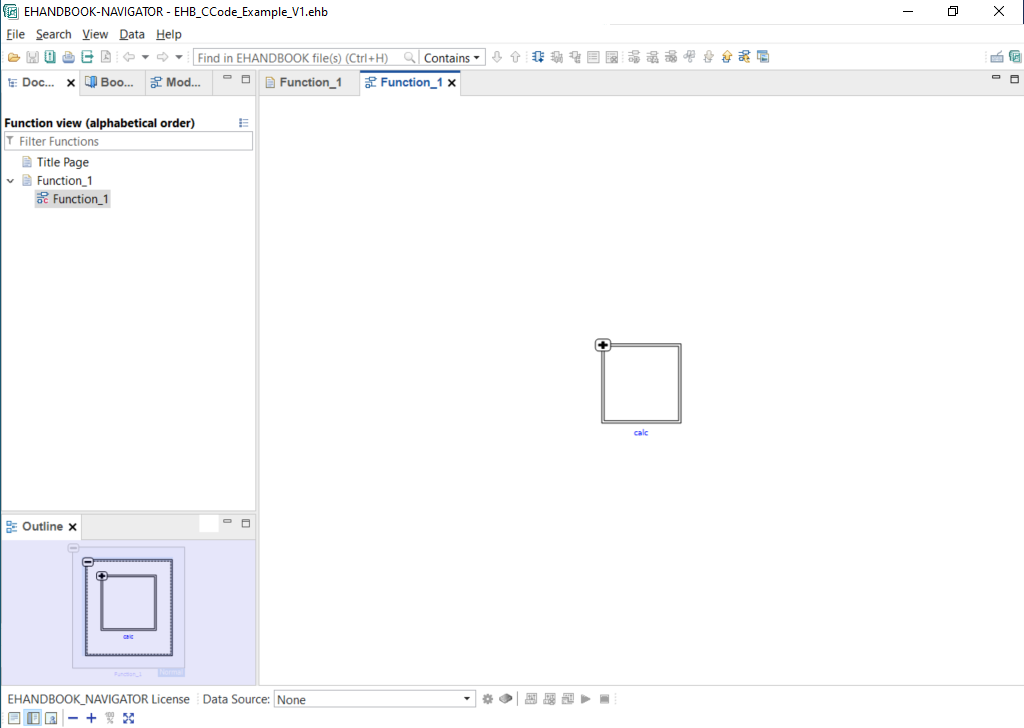Click the print icon in toolbar
This screenshot has width=1024, height=728.
tap(68, 57)
